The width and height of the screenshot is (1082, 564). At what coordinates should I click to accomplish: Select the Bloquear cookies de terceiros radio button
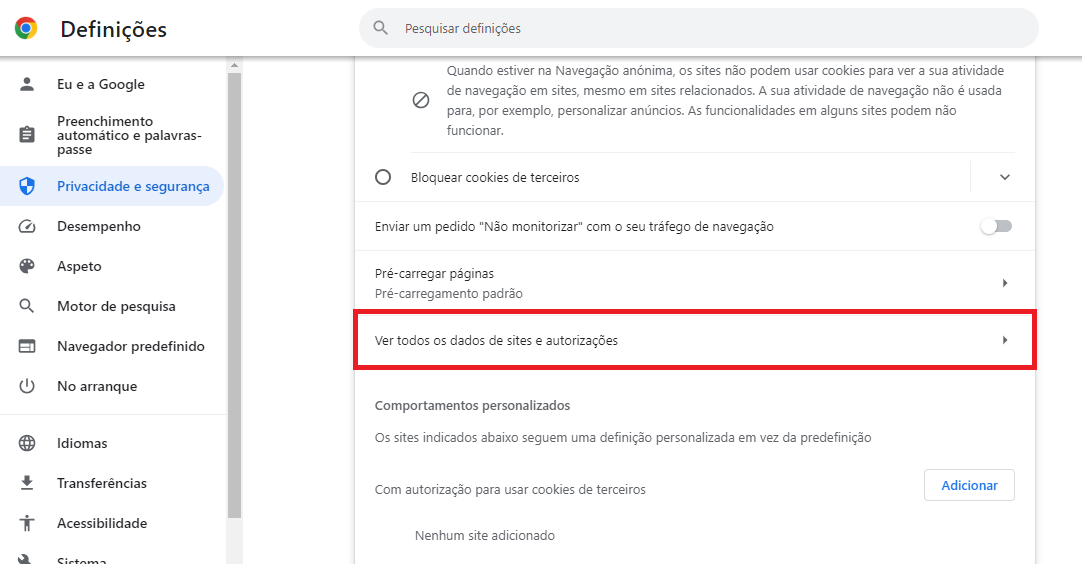tap(383, 177)
